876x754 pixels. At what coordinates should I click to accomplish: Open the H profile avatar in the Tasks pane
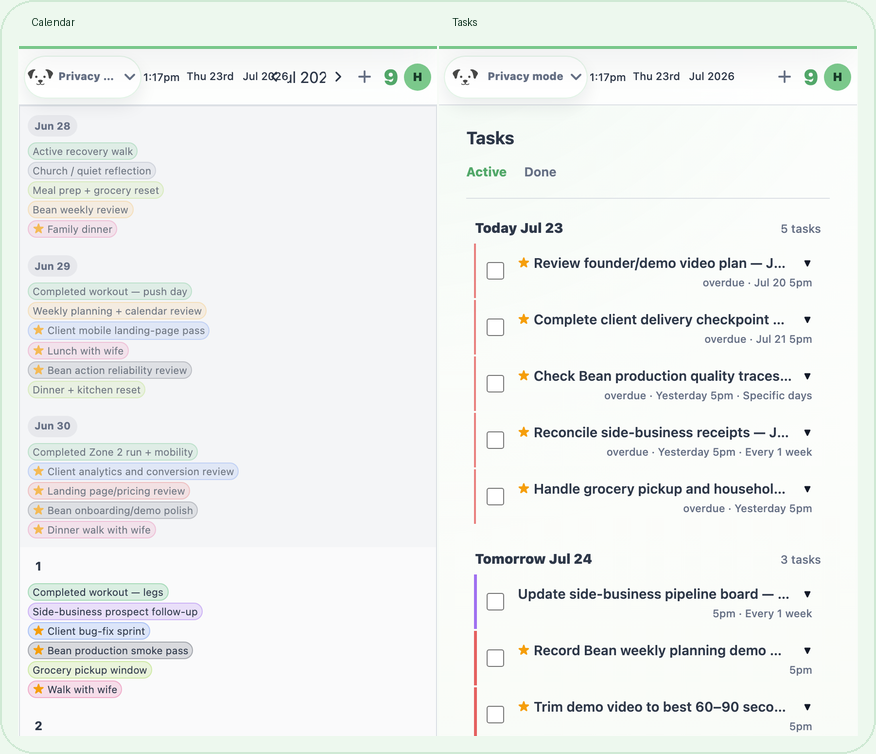point(837,77)
